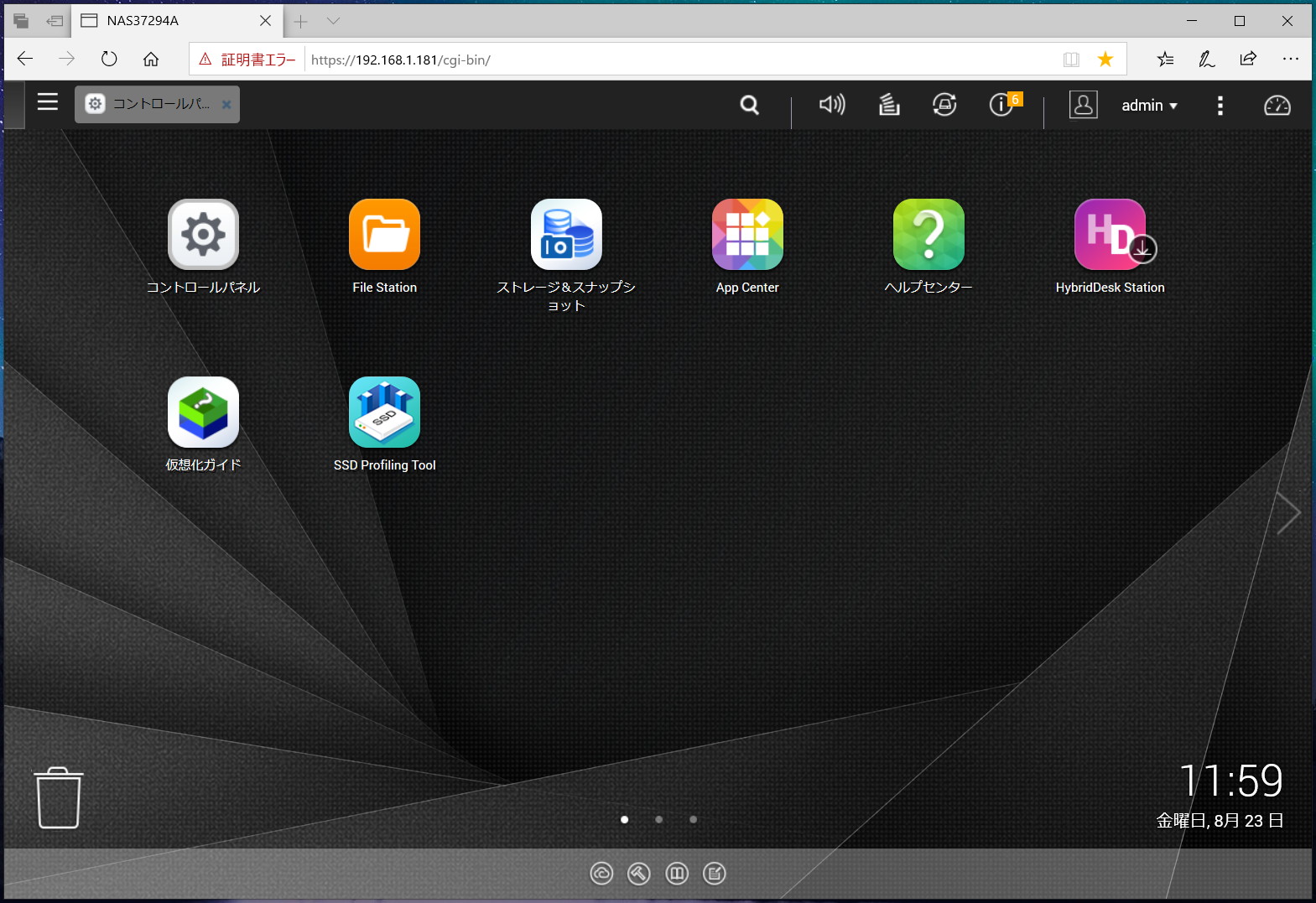1316x903 pixels.
Task: Go to next desktop page arrow
Action: 1287,513
